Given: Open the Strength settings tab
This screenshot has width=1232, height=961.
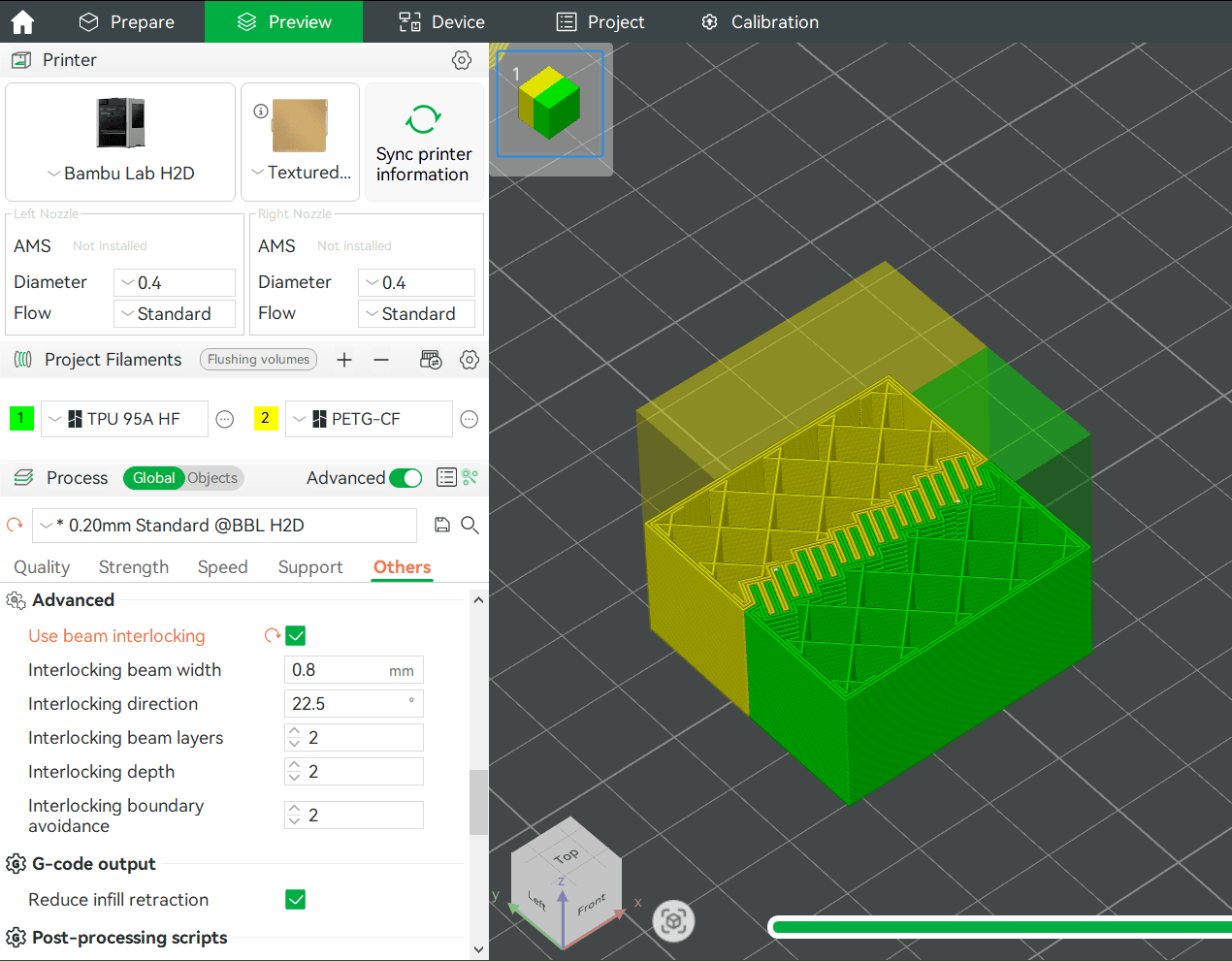Looking at the screenshot, I should pyautogui.click(x=134, y=567).
